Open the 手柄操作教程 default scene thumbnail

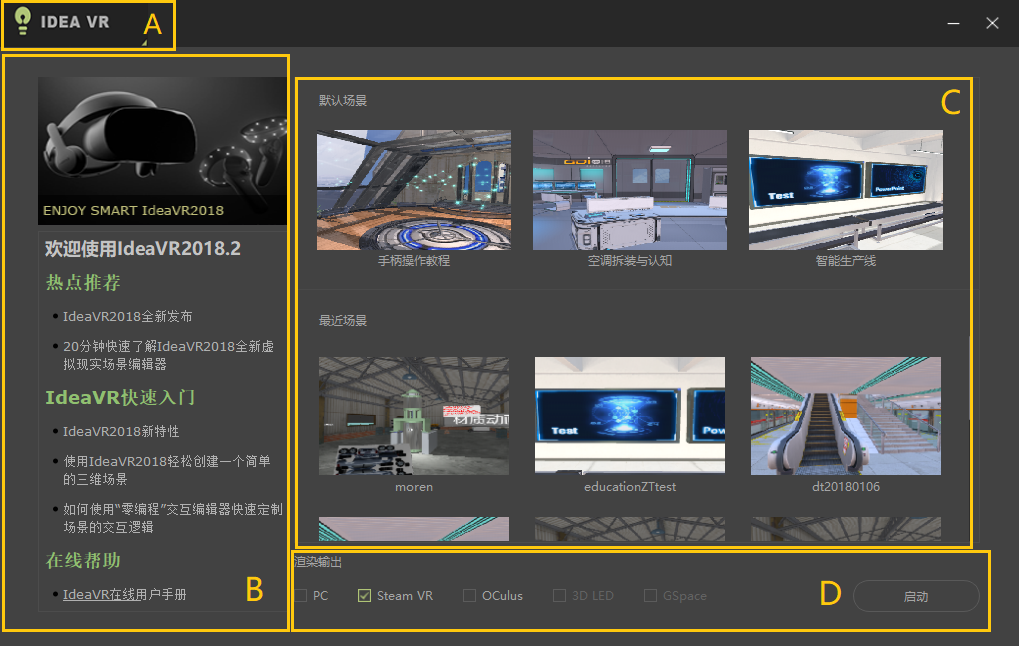click(414, 190)
